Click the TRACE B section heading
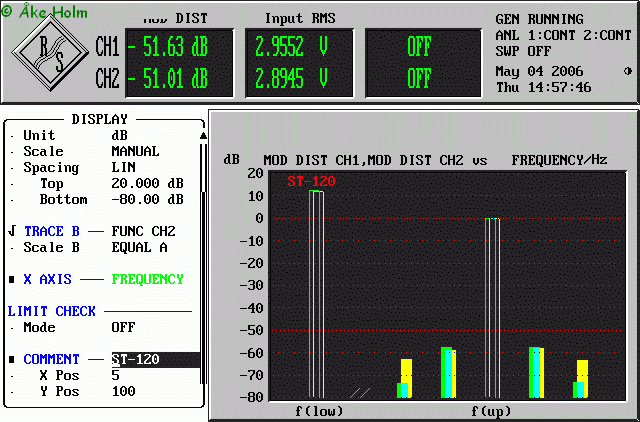640x422 pixels. point(52,231)
